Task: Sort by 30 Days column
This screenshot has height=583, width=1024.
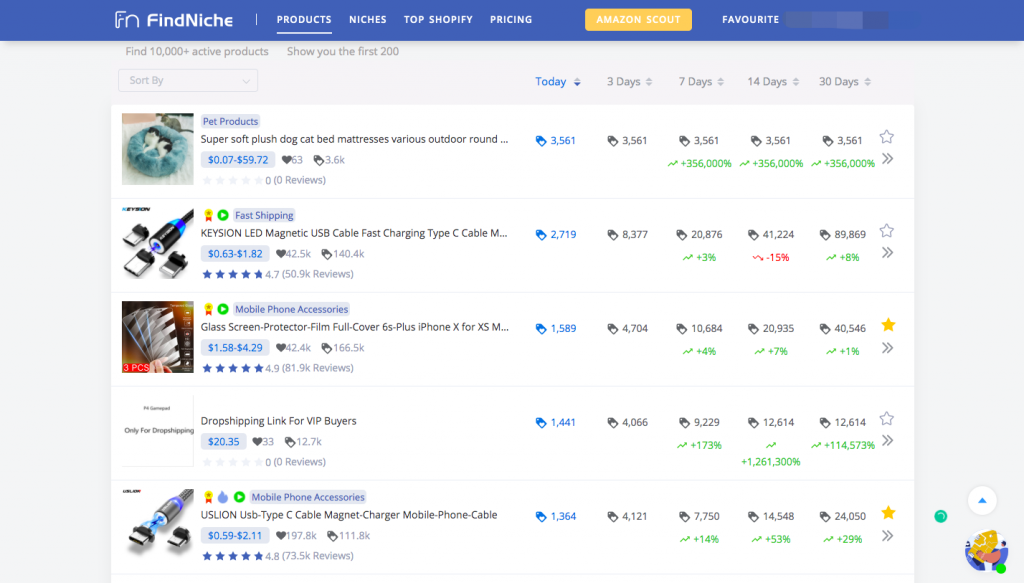Action: coord(845,82)
